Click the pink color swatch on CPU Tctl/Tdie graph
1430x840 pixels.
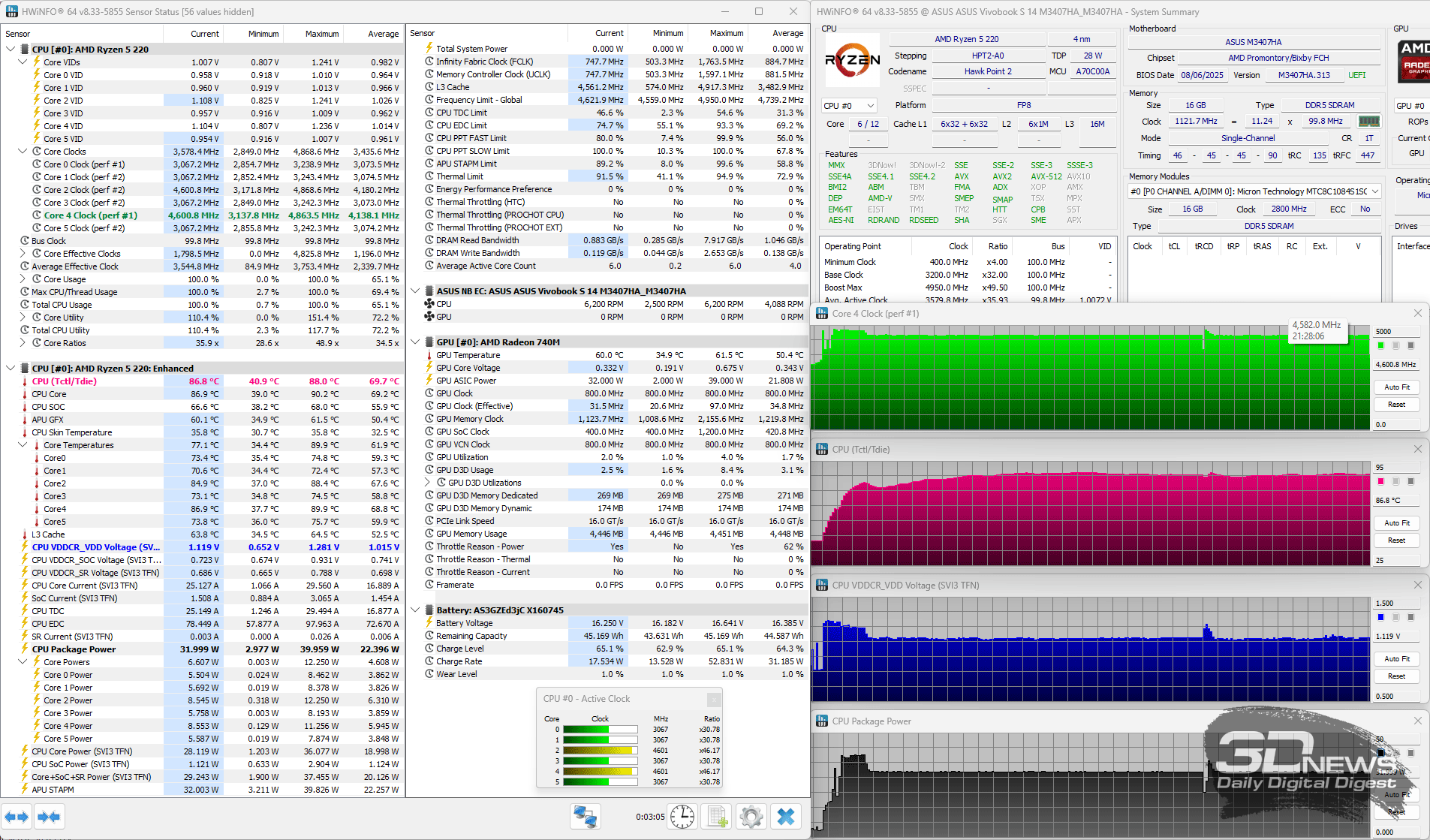coord(1380,481)
